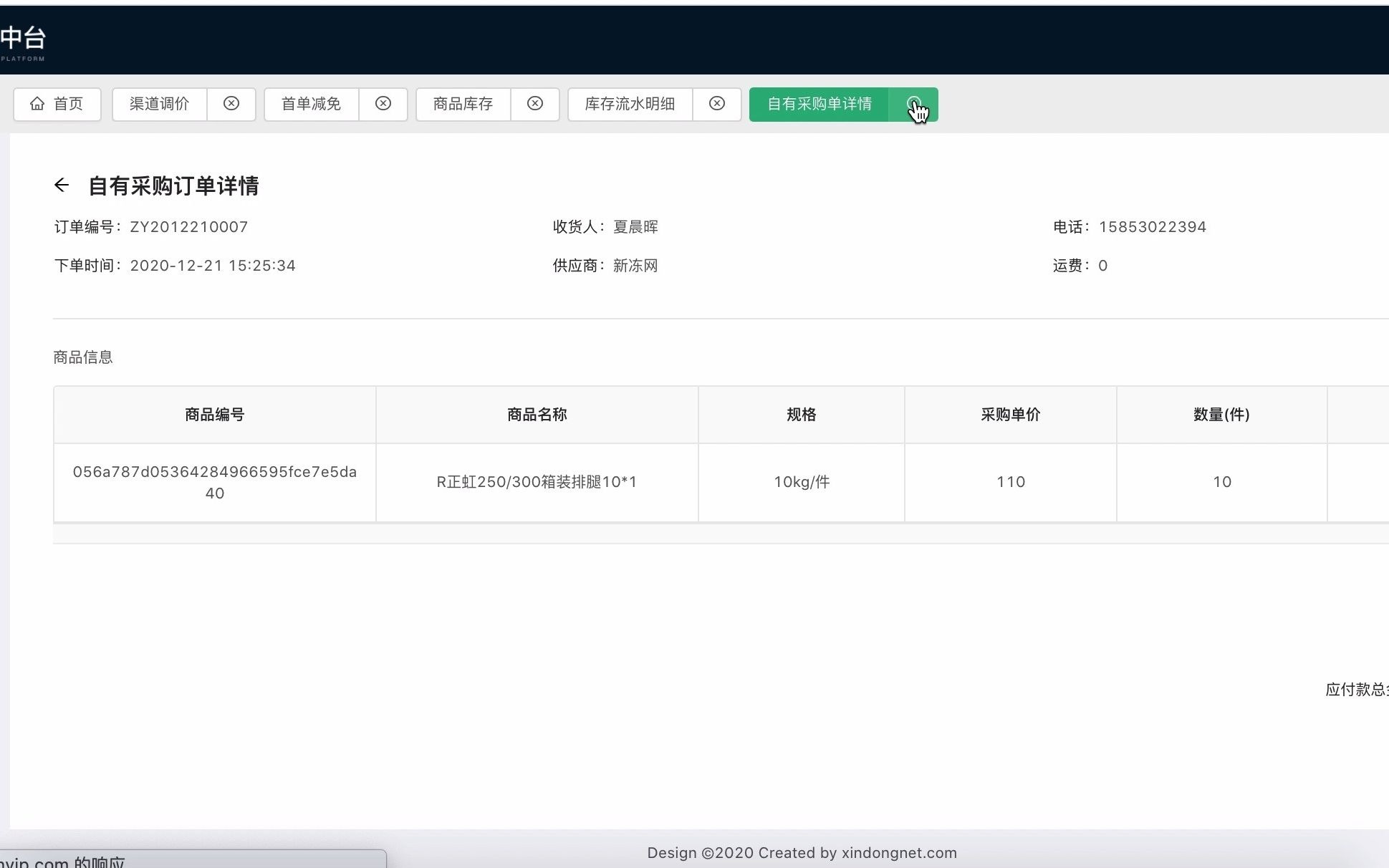Screen dimensions: 1389x868
Task: Switch to the 商品库存 tab
Action: click(463, 105)
